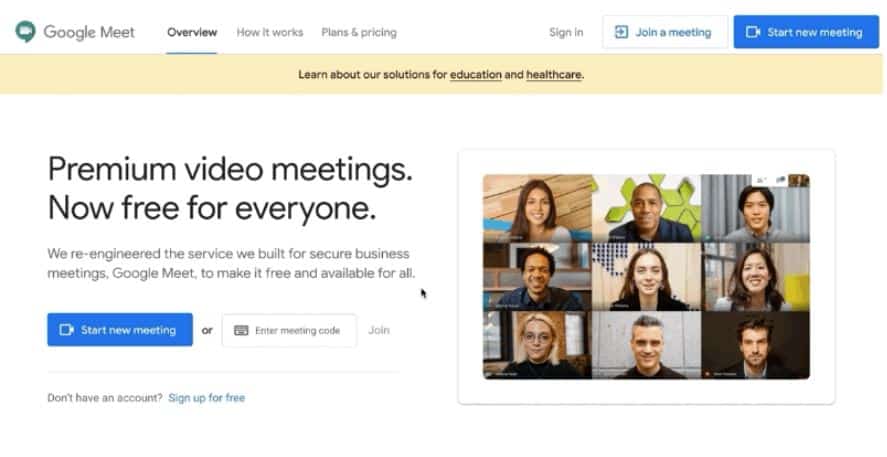Click the keyboard icon in meeting code field
Screen dimensions: 887x457
pos(241,330)
